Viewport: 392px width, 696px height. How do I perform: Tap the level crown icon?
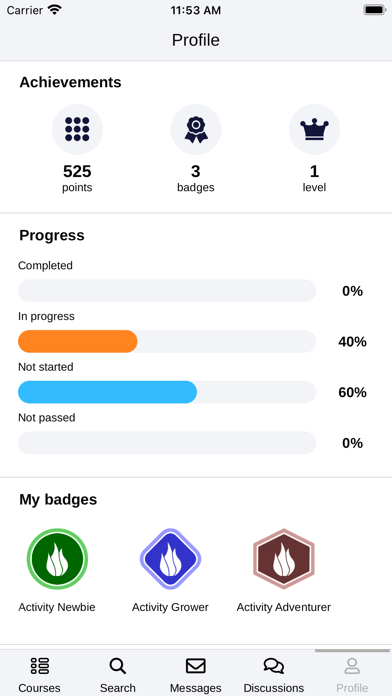(x=314, y=129)
